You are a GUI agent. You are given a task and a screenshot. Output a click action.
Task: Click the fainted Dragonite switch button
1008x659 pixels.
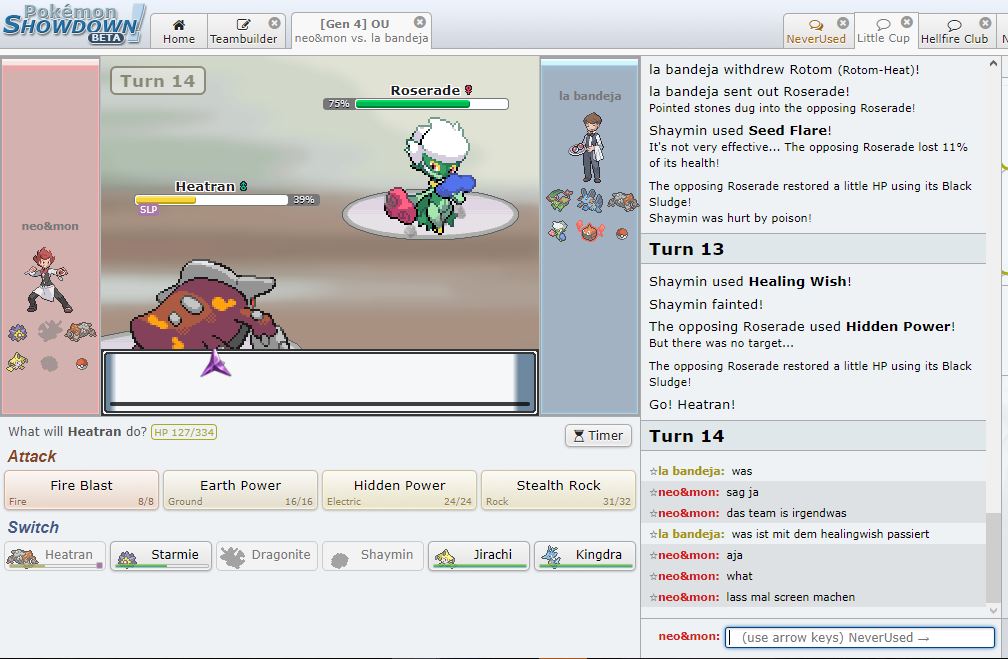coord(267,555)
